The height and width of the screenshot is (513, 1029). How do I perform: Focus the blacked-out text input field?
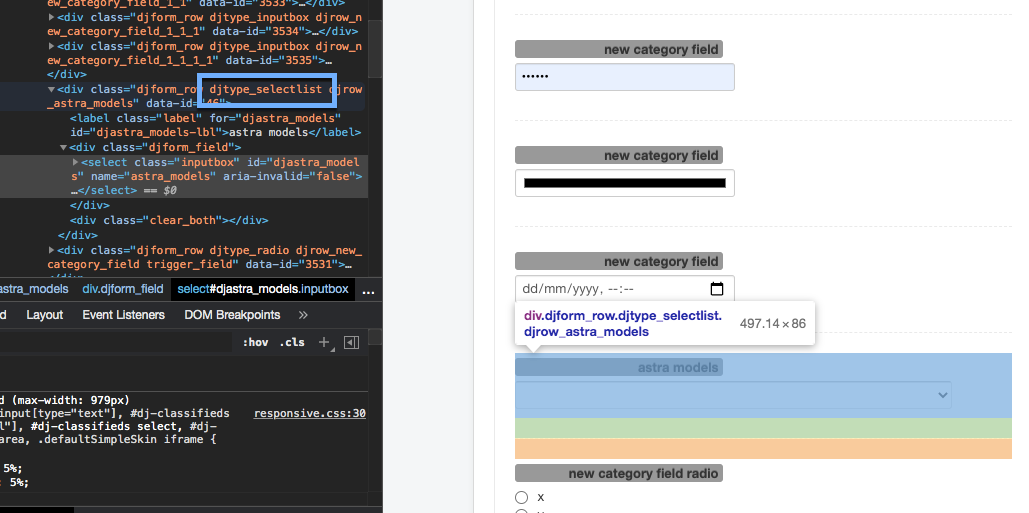pyautogui.click(x=625, y=183)
